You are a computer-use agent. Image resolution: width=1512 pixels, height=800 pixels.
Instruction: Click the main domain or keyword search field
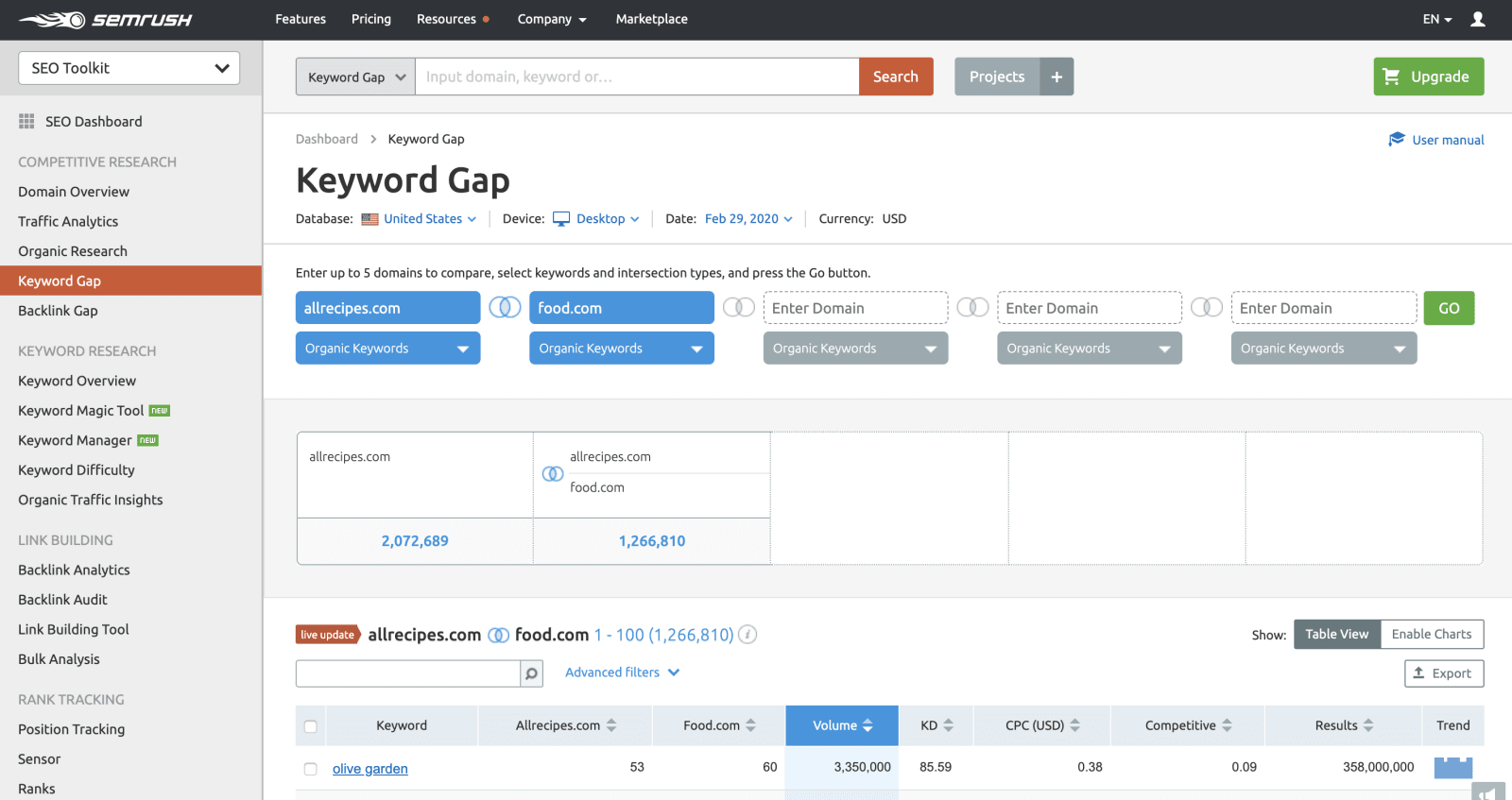point(637,77)
